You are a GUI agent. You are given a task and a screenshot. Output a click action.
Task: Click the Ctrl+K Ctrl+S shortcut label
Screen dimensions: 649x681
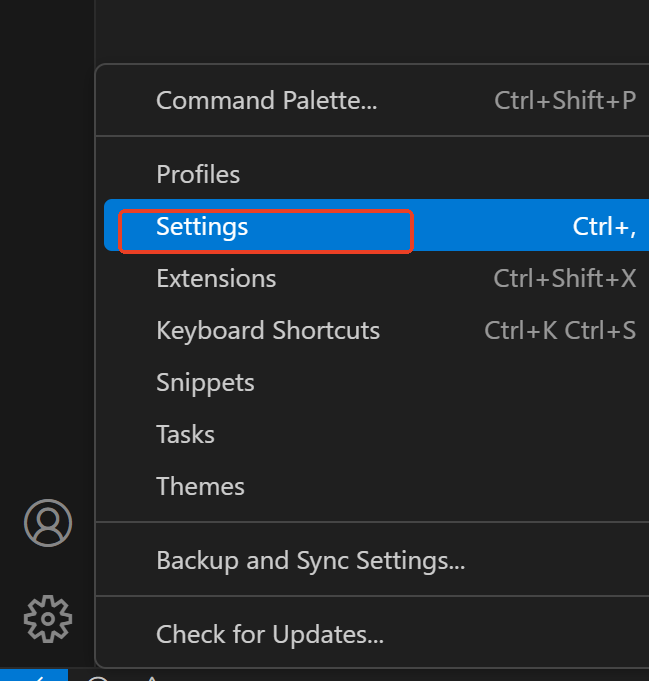click(560, 330)
